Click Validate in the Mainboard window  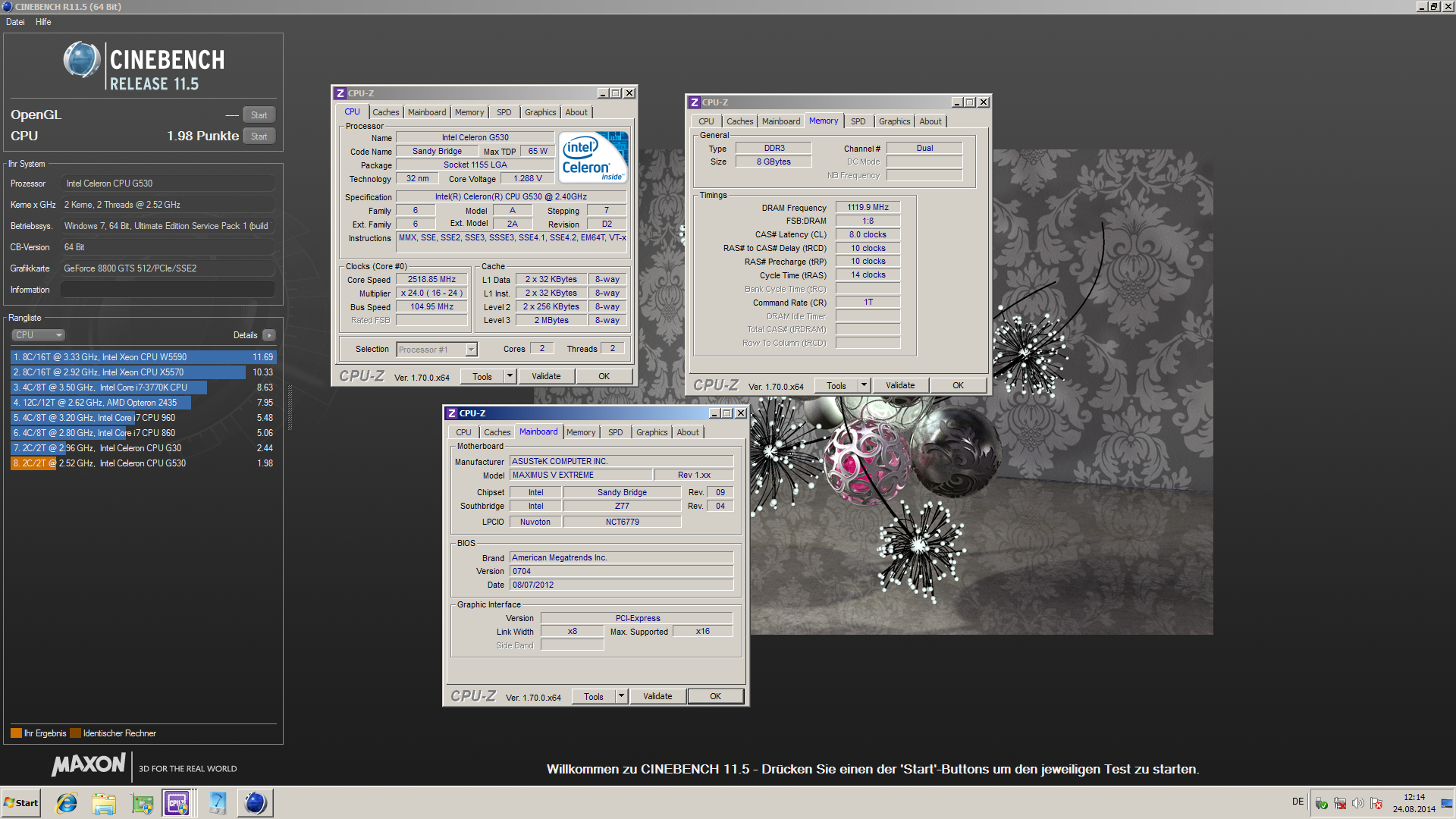point(657,697)
